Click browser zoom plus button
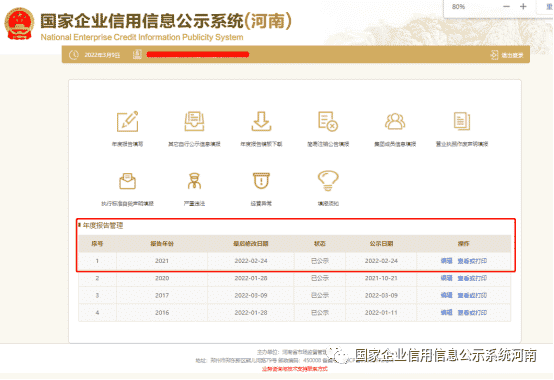 (523, 6)
